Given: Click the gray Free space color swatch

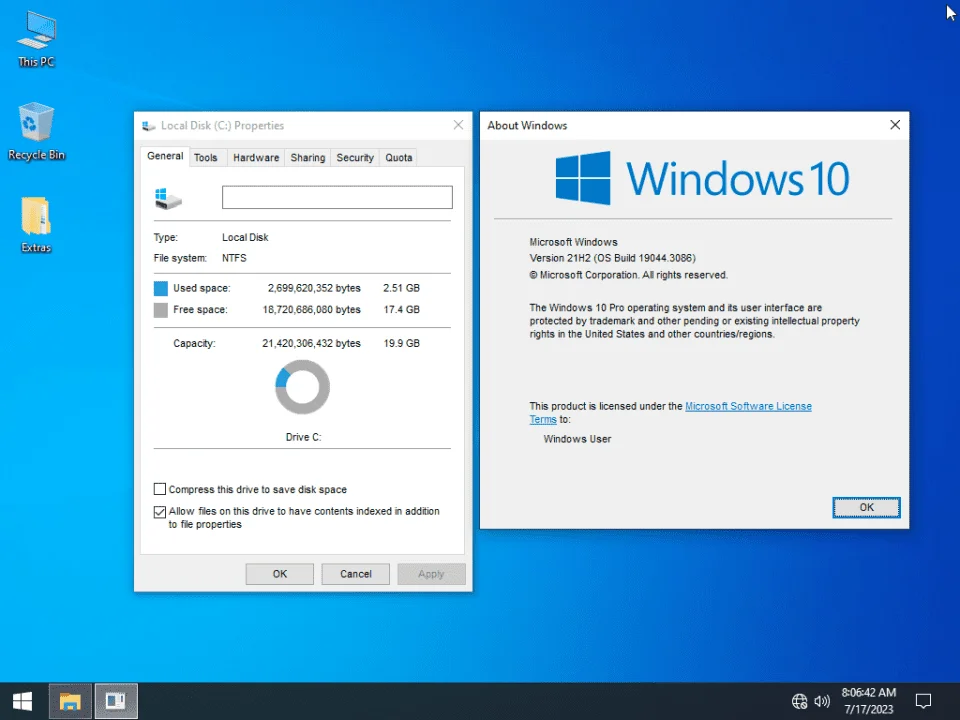Looking at the screenshot, I should click(x=160, y=310).
